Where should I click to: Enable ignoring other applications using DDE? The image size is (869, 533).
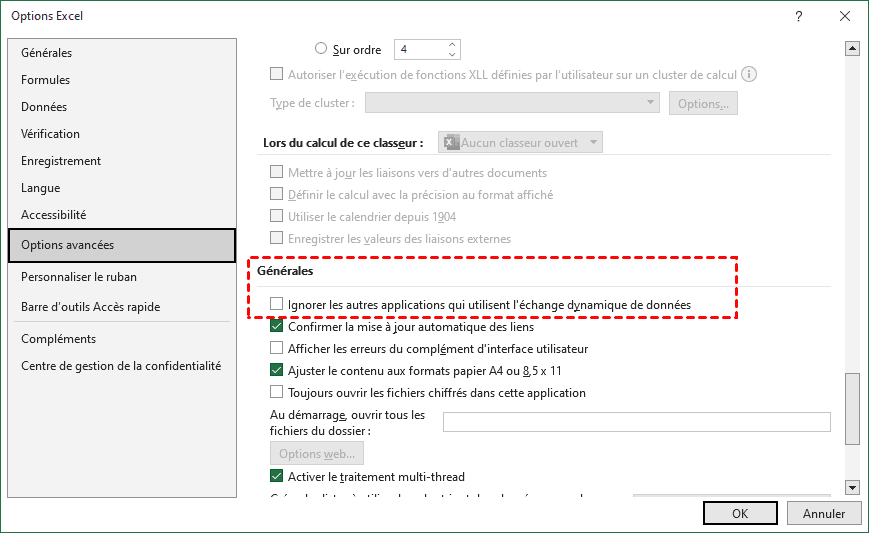(x=277, y=304)
